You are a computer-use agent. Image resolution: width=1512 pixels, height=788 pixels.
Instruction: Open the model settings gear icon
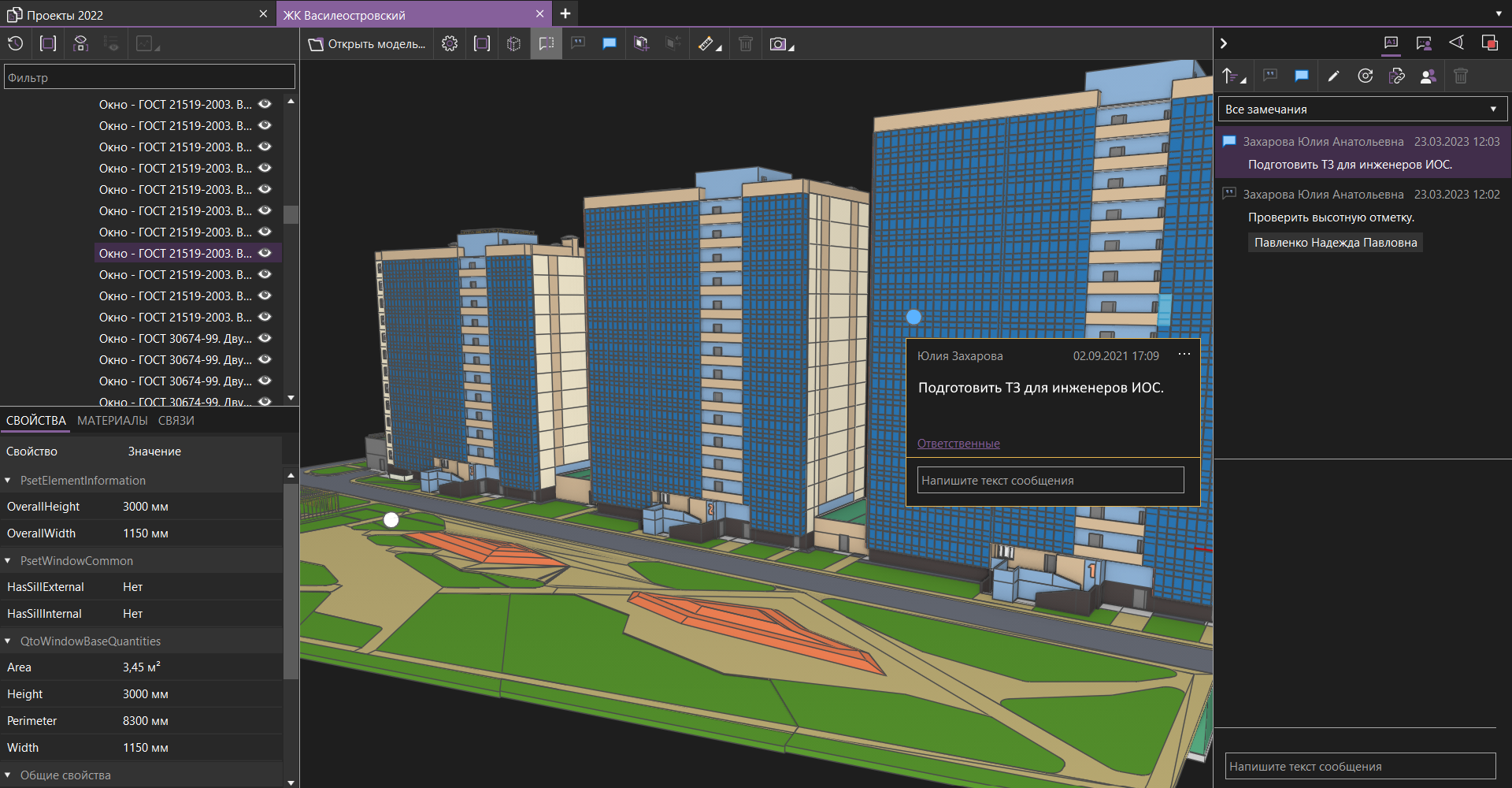(450, 44)
